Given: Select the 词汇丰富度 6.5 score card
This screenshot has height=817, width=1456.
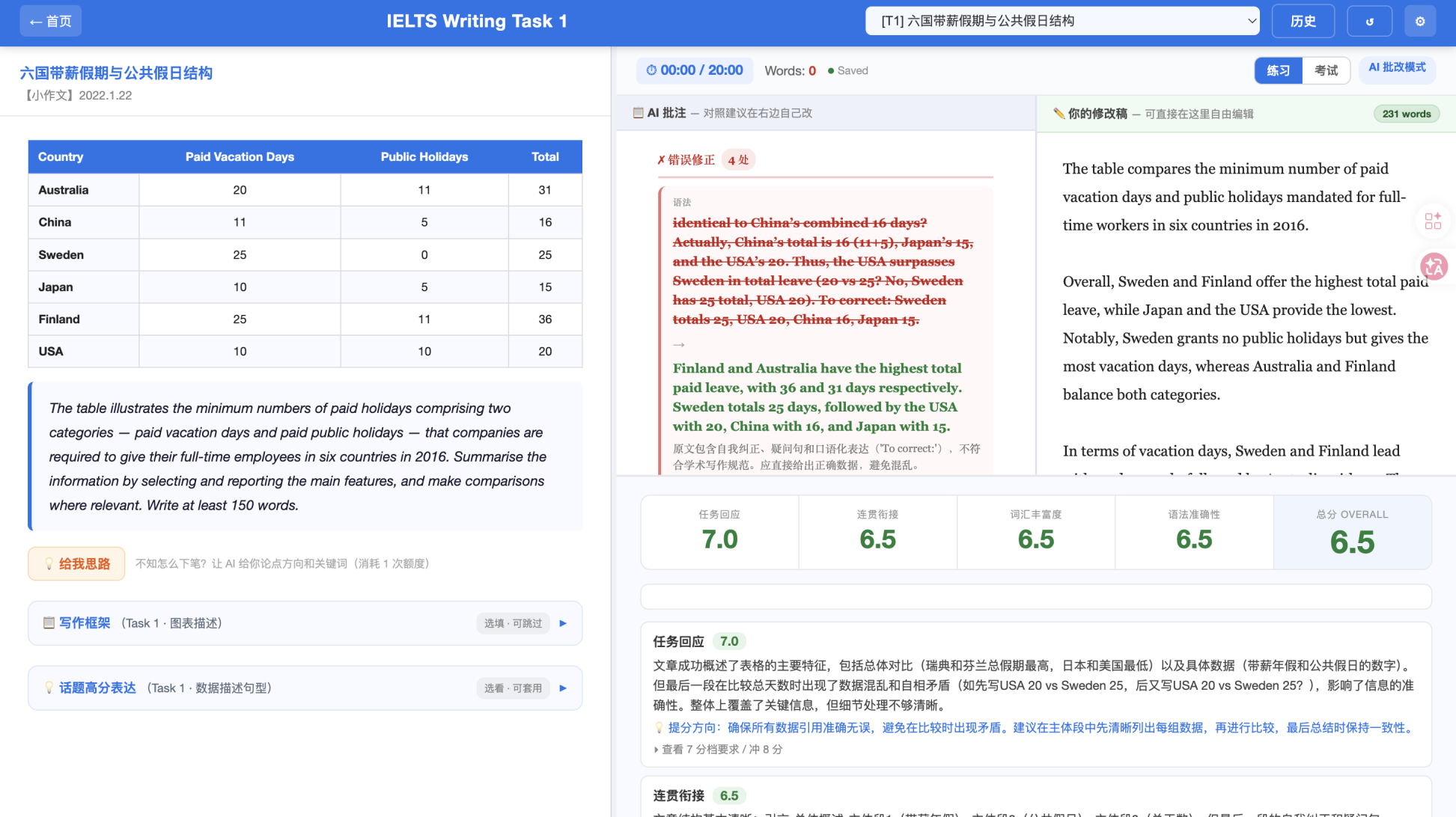Looking at the screenshot, I should 1036,533.
